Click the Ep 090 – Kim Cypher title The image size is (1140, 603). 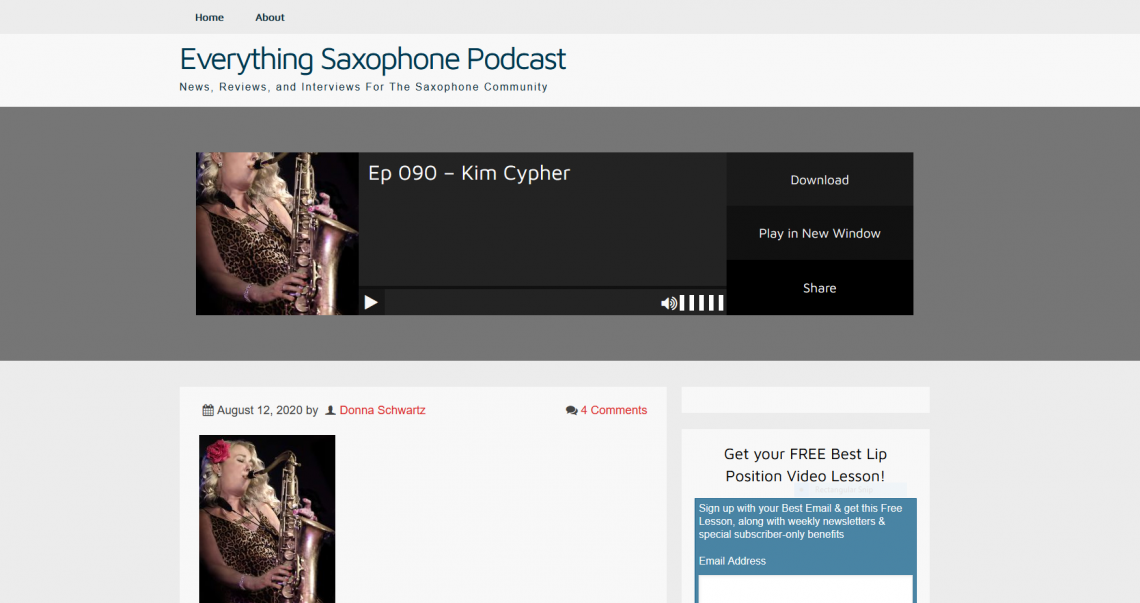click(469, 173)
